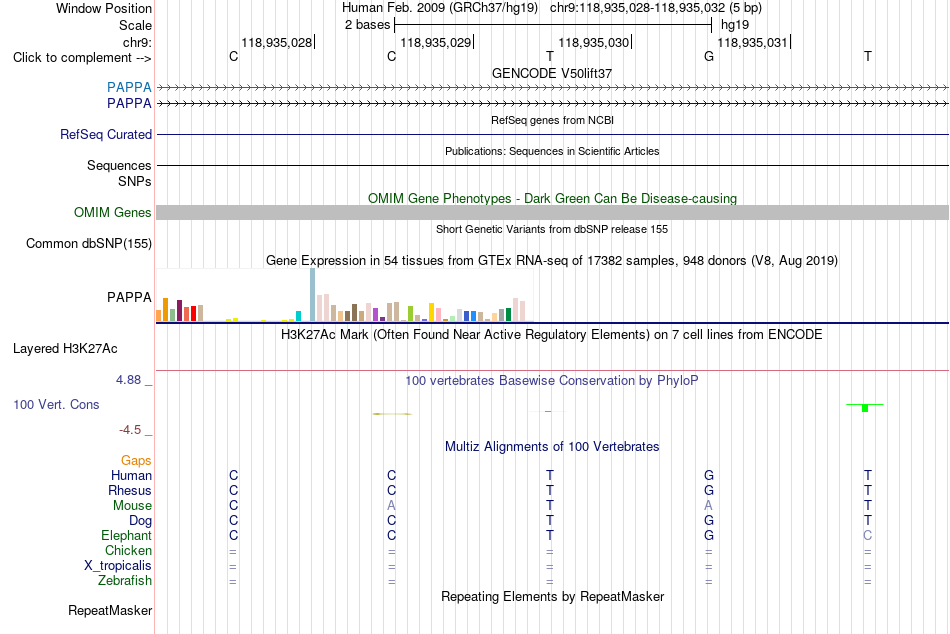This screenshot has width=950, height=634.
Task: Click the G in the Dog alignment row
Action: [709, 521]
